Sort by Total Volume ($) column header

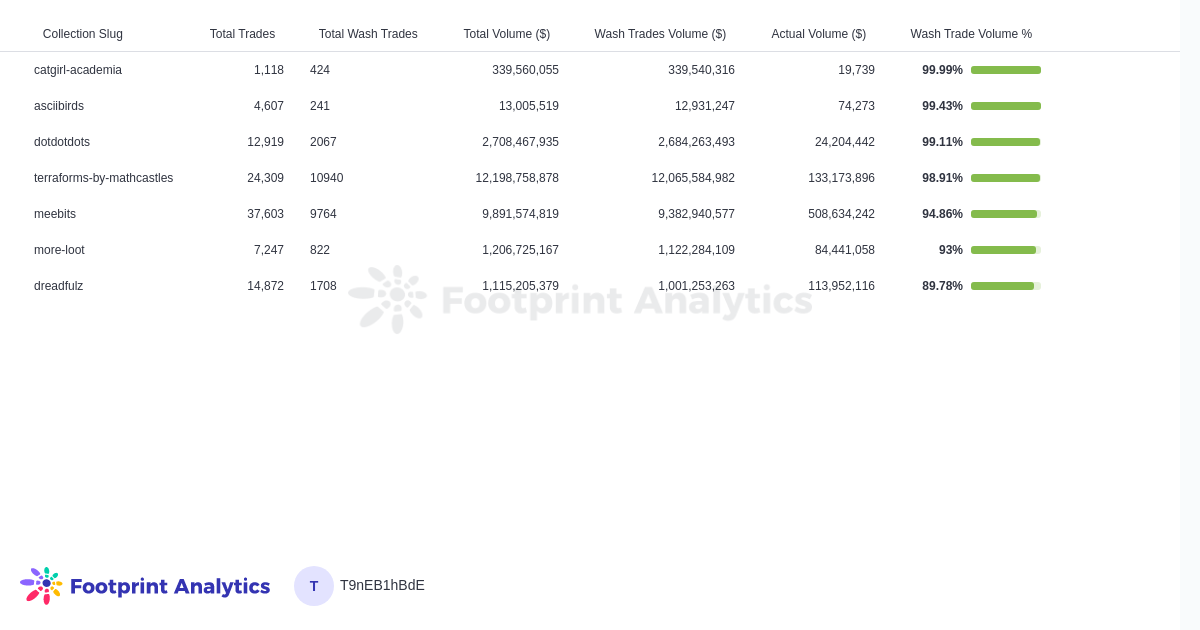(x=506, y=34)
